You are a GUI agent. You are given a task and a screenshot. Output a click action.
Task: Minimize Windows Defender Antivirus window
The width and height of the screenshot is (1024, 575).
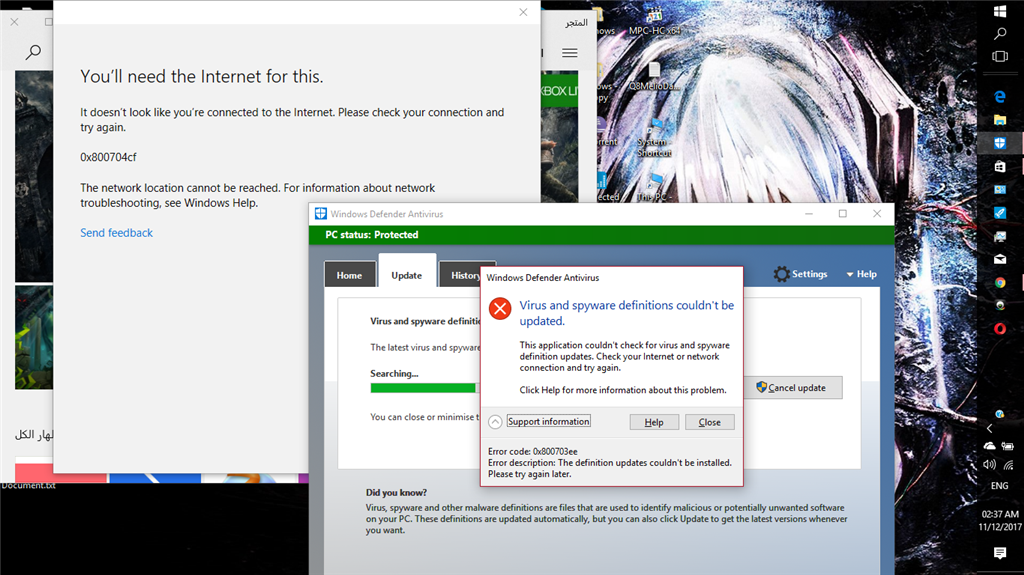[808, 214]
